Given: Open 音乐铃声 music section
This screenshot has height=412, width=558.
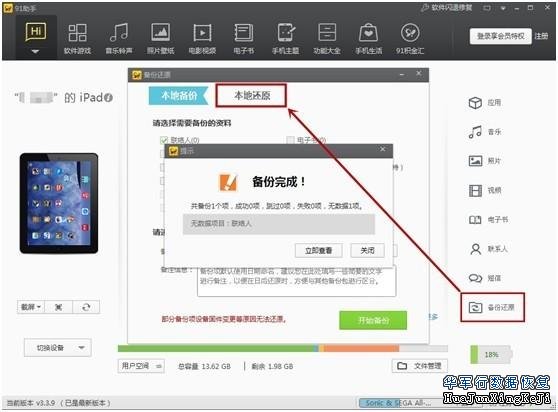Looking at the screenshot, I should (119, 38).
